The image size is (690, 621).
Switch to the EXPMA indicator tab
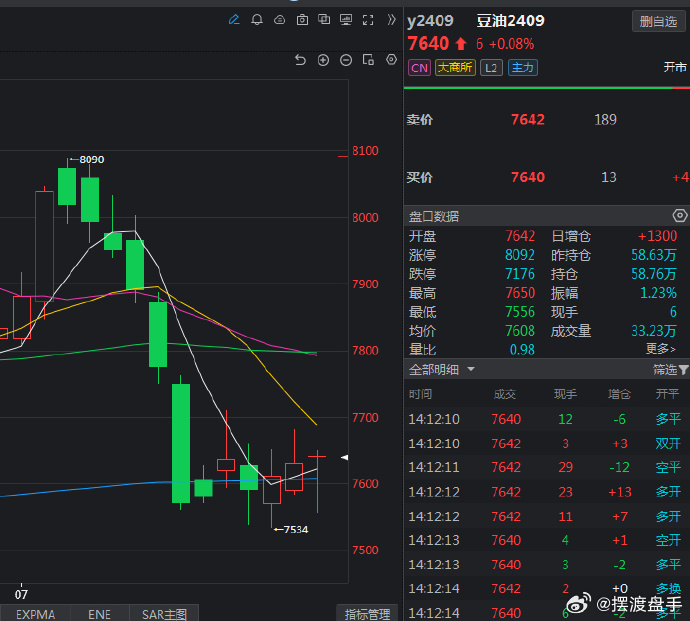(x=35, y=613)
